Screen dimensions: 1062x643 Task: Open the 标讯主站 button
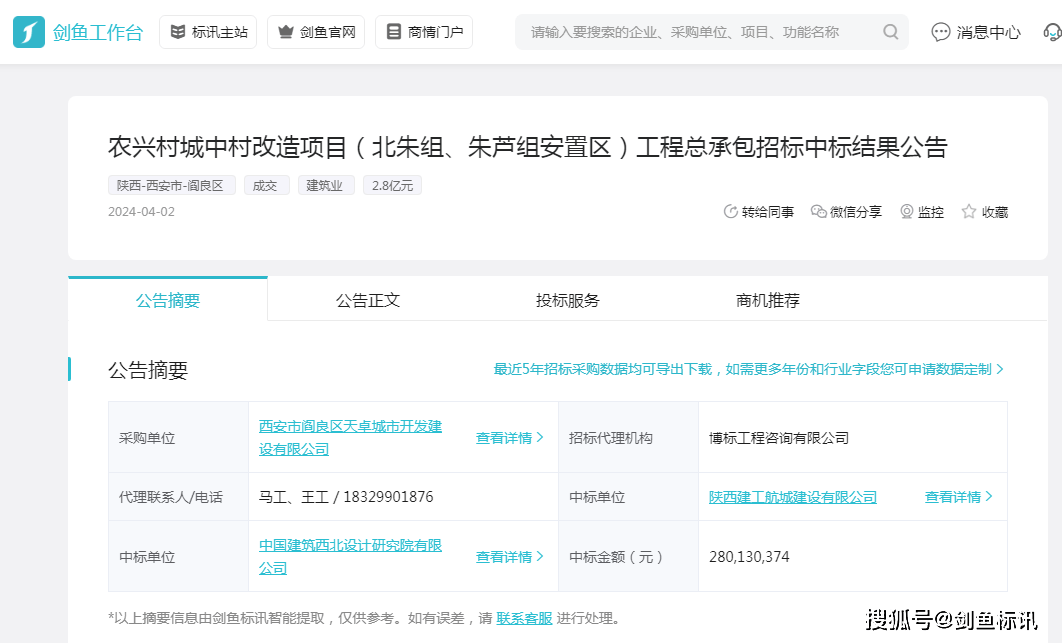click(208, 32)
